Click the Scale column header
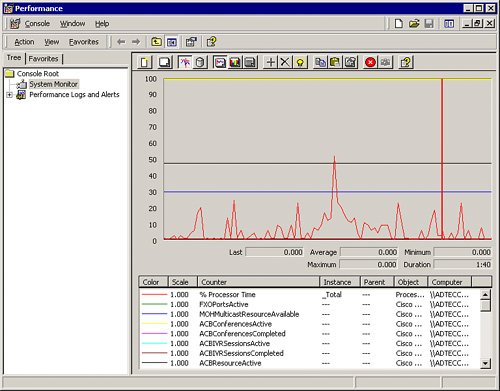 (183, 282)
